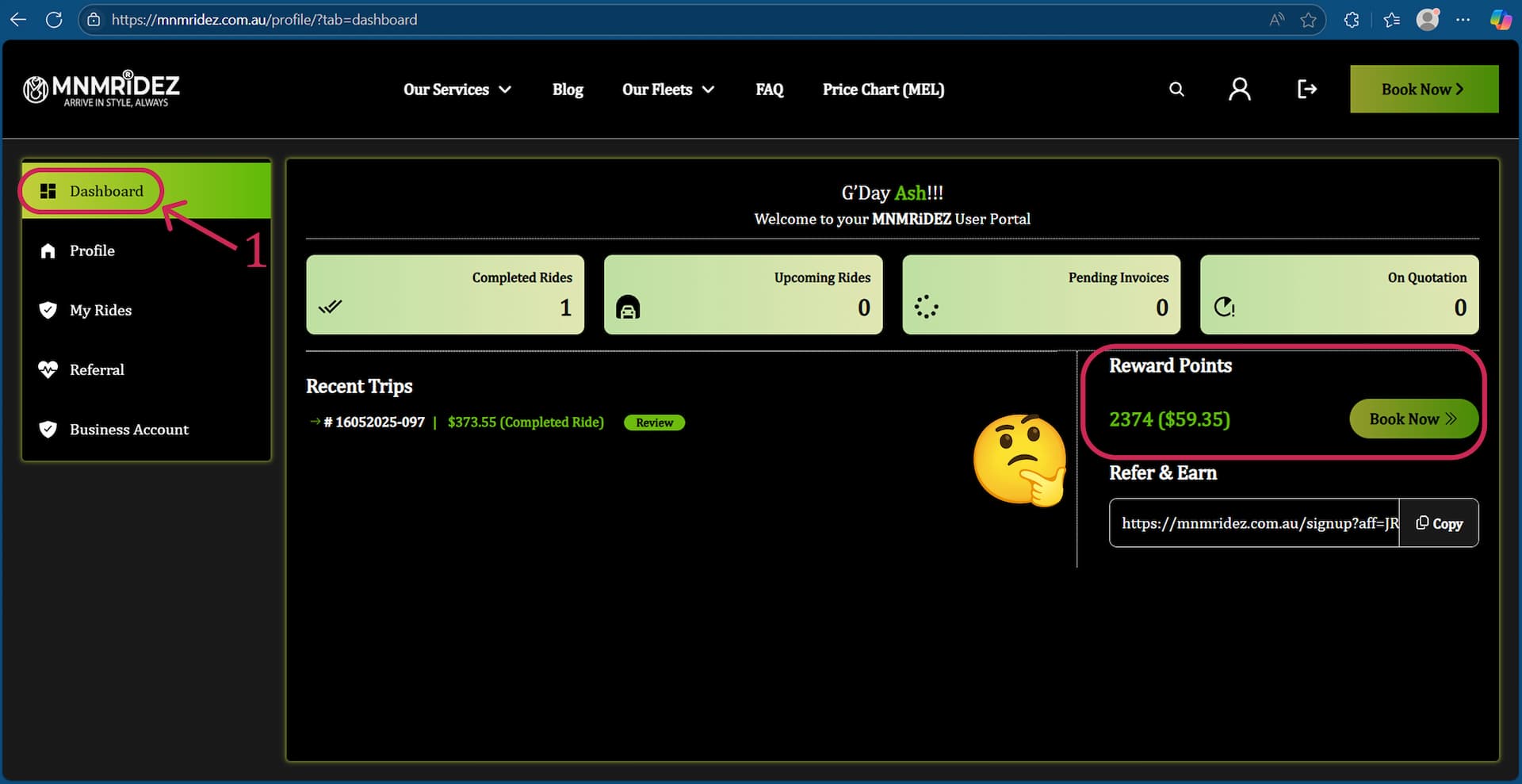Open Referral in sidebar
Screen dimensions: 1522x784
click(x=147, y=369)
